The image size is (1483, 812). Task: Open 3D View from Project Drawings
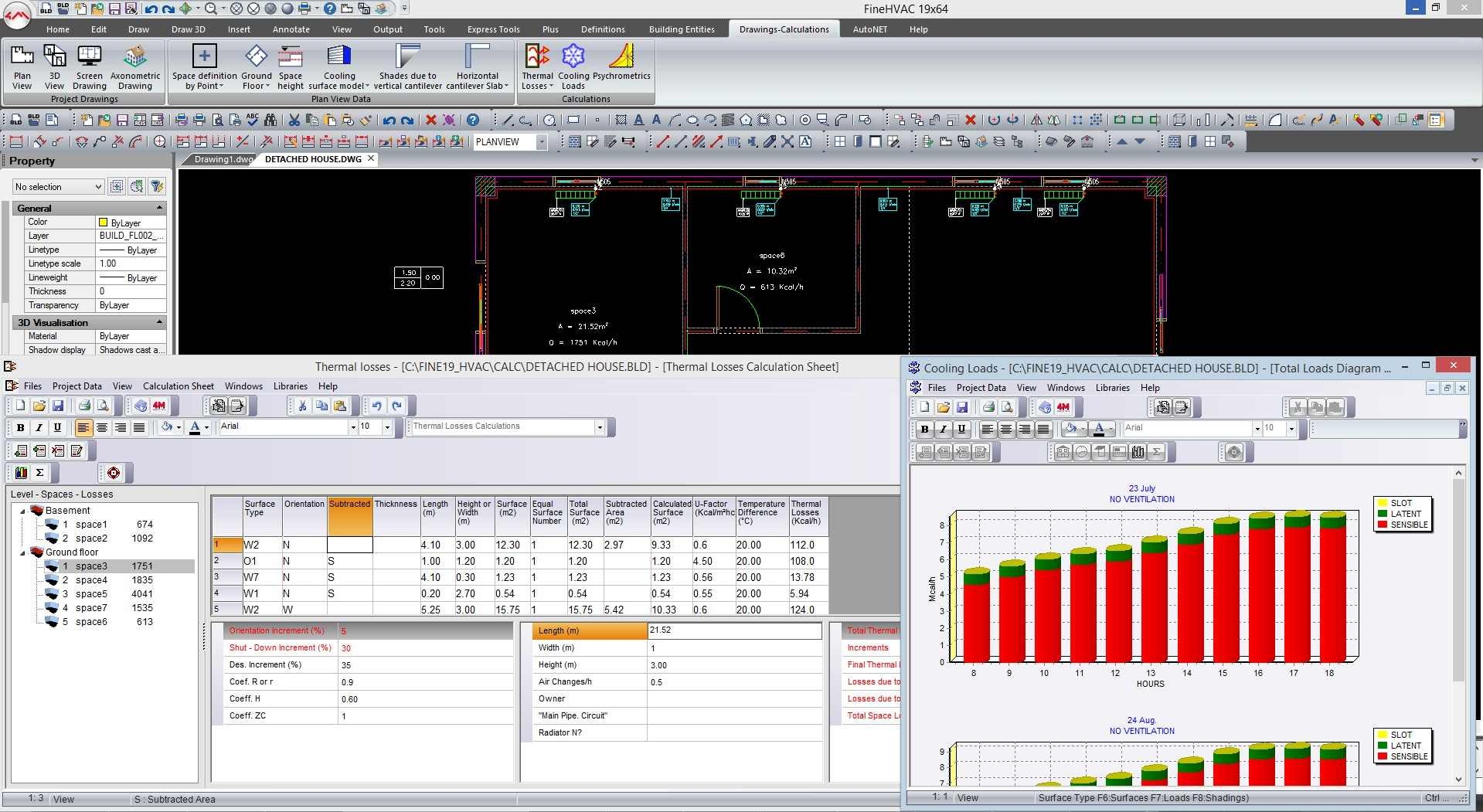point(54,66)
